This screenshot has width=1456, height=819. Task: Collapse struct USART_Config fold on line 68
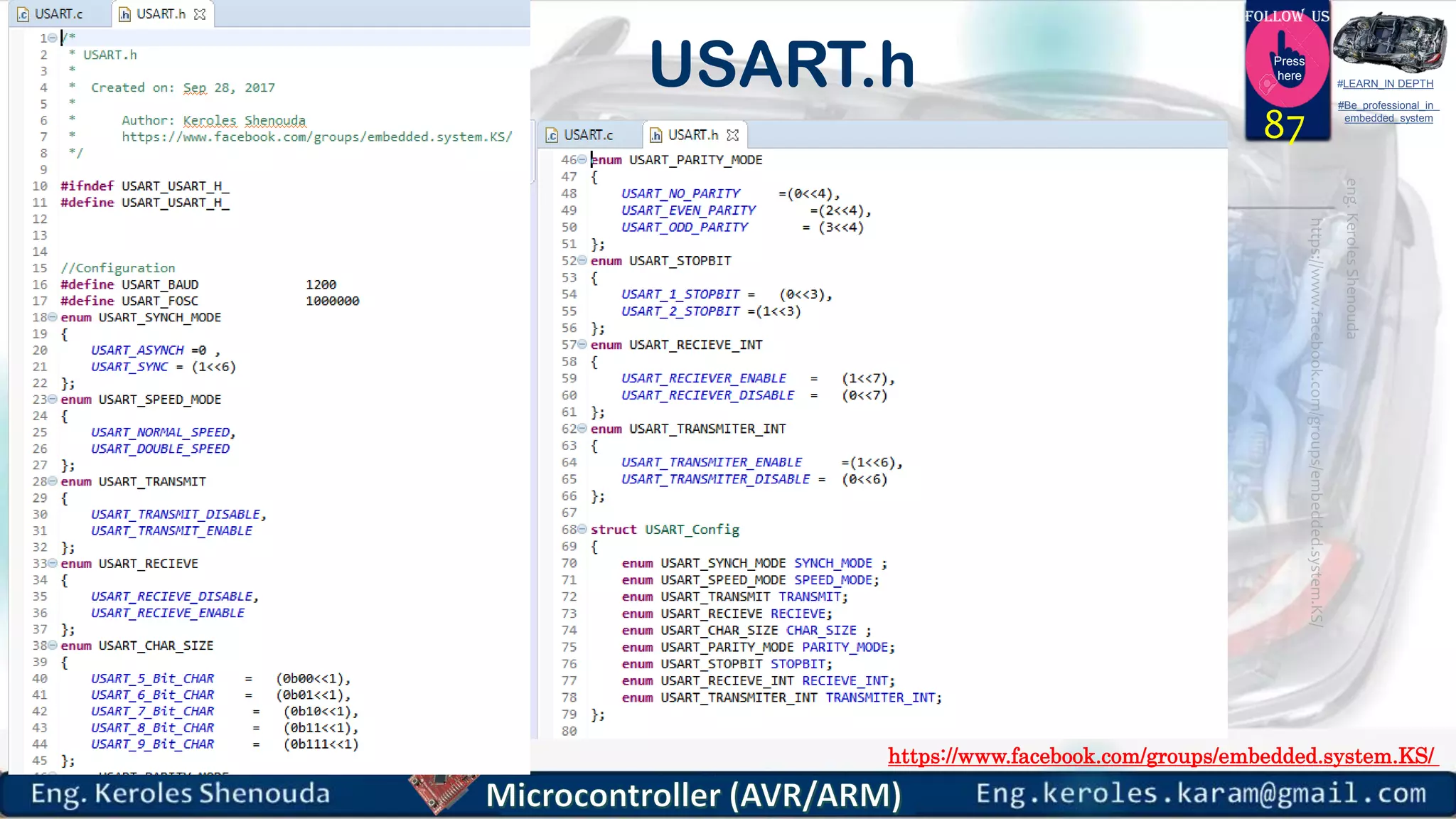coord(582,529)
